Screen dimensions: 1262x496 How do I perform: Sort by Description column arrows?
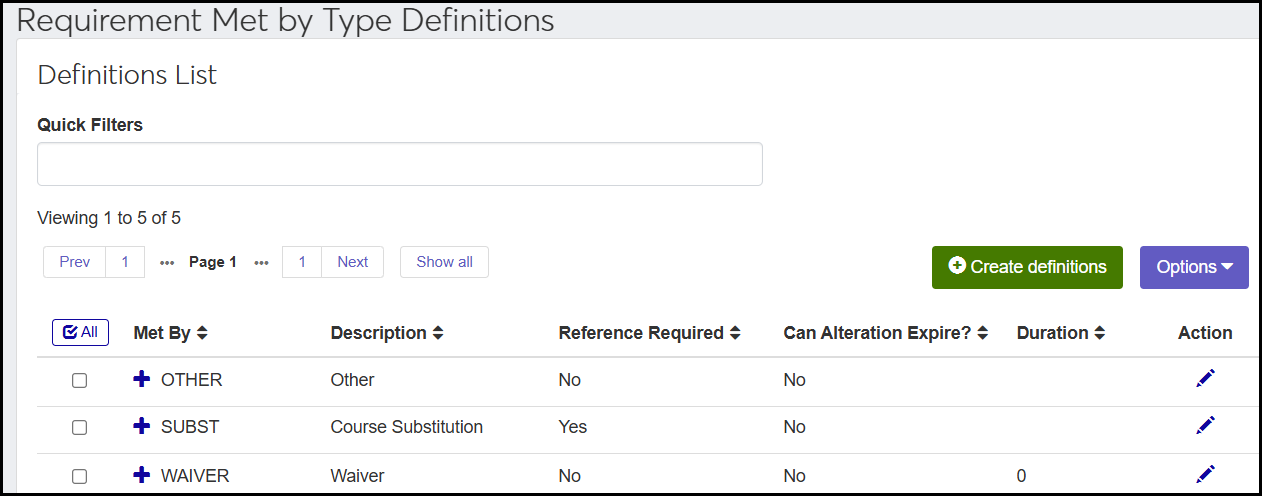pos(438,333)
